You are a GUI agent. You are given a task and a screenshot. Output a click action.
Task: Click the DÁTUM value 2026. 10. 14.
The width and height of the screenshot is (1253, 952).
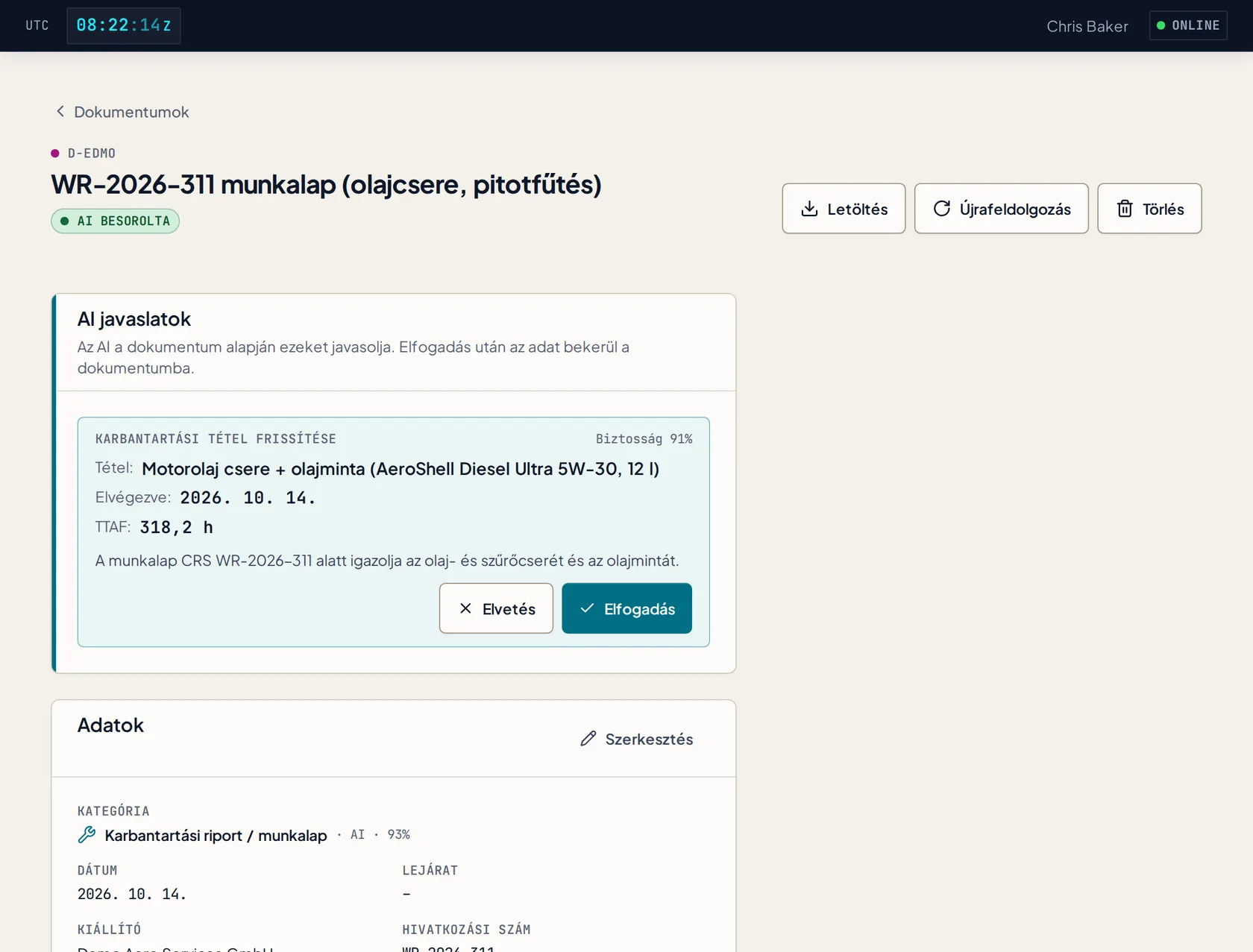click(132, 894)
